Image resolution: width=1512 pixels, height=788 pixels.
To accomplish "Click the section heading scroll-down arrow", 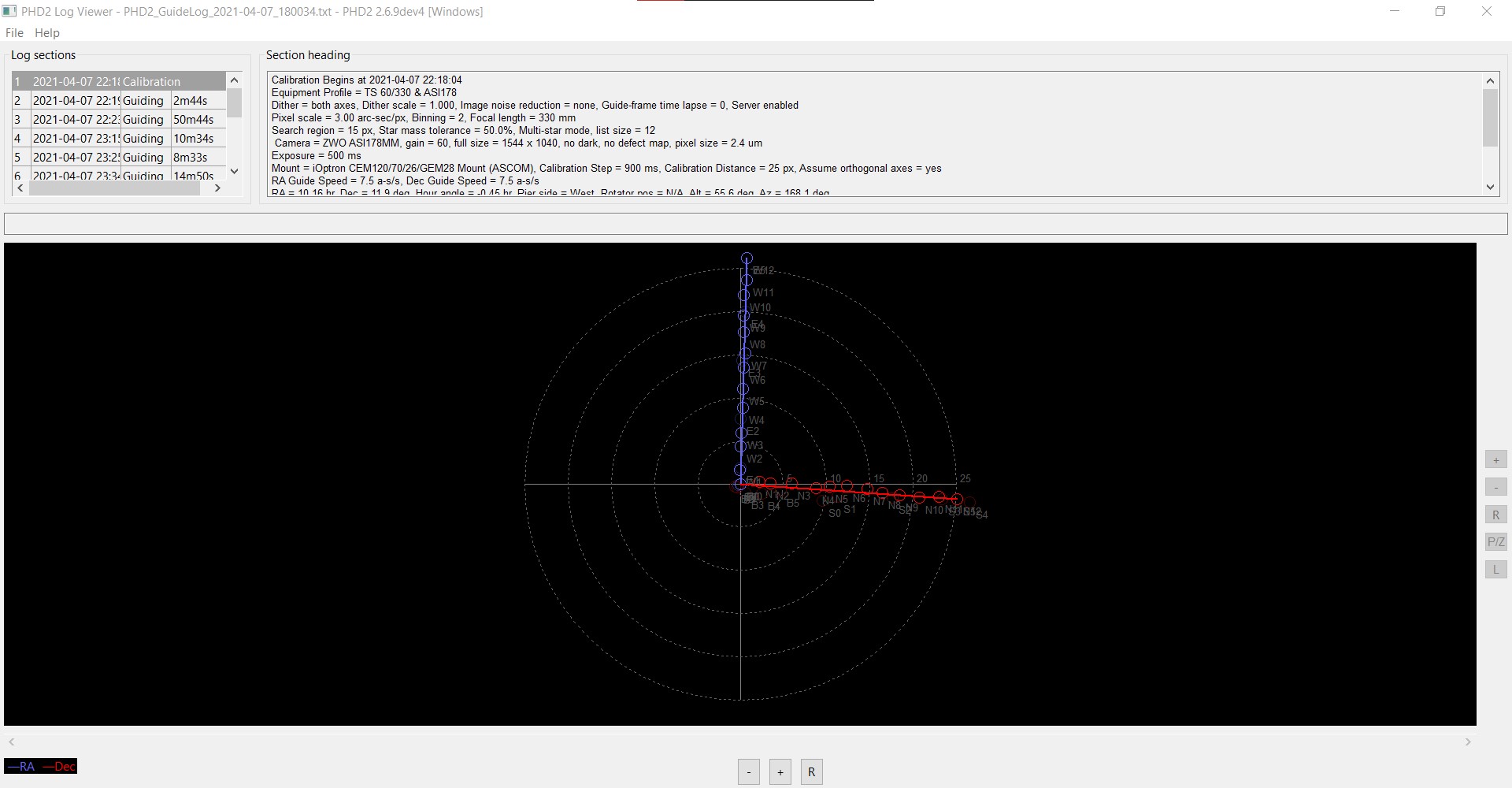I will (1490, 187).
